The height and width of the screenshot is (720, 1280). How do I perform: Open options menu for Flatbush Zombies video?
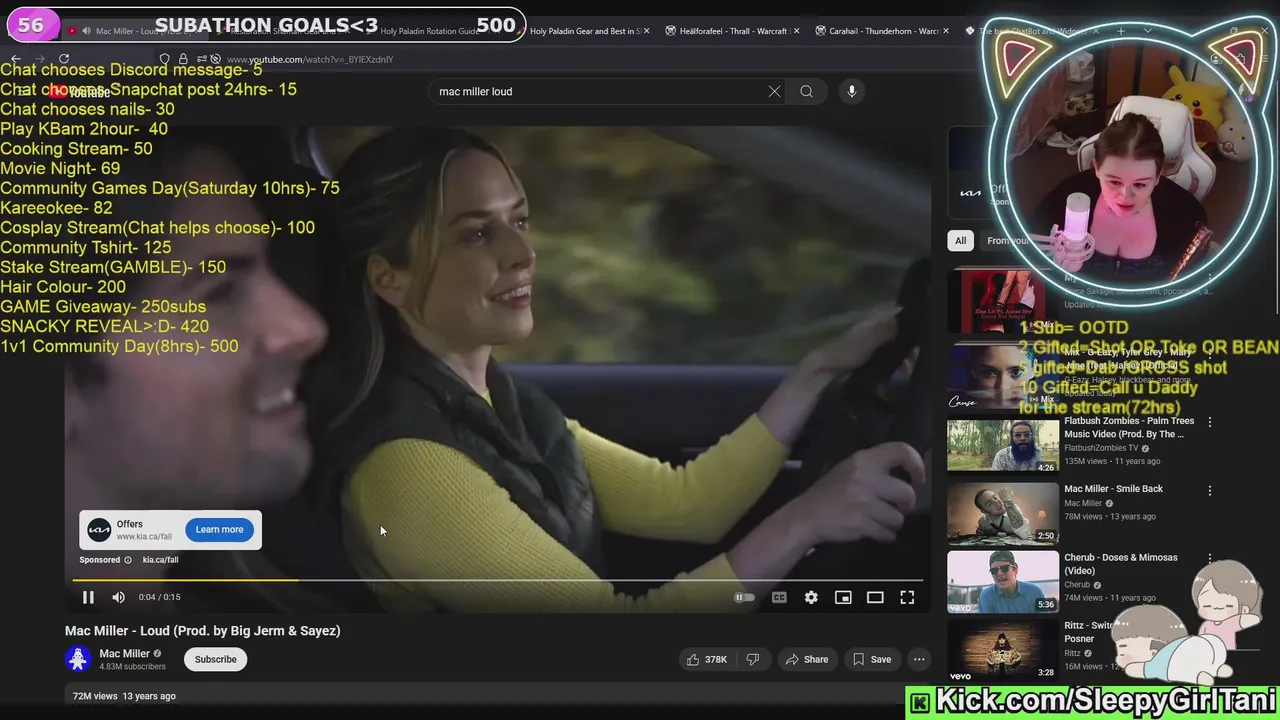point(1209,422)
